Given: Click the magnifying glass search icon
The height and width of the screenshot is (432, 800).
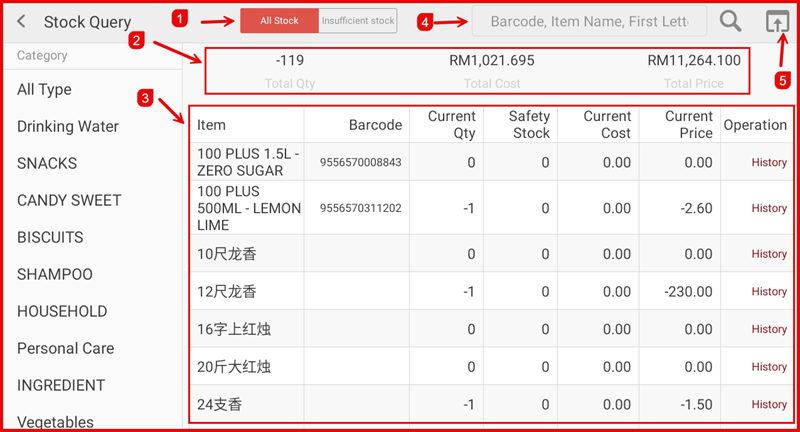Looking at the screenshot, I should tap(731, 21).
